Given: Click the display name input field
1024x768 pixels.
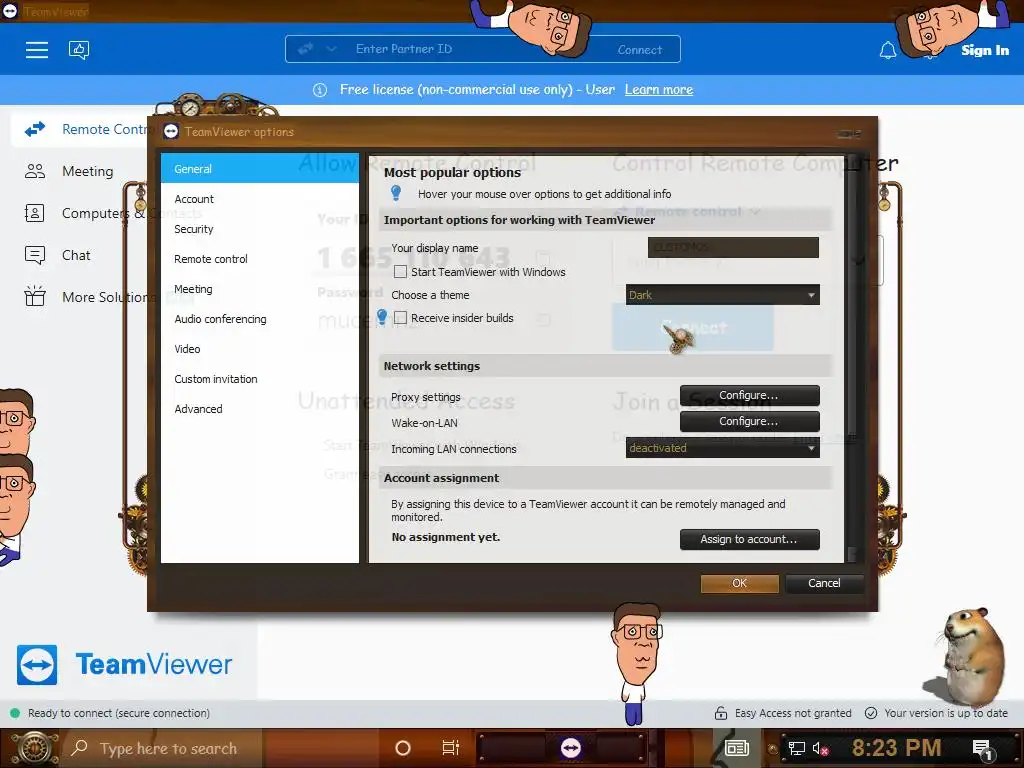Looking at the screenshot, I should (x=733, y=248).
